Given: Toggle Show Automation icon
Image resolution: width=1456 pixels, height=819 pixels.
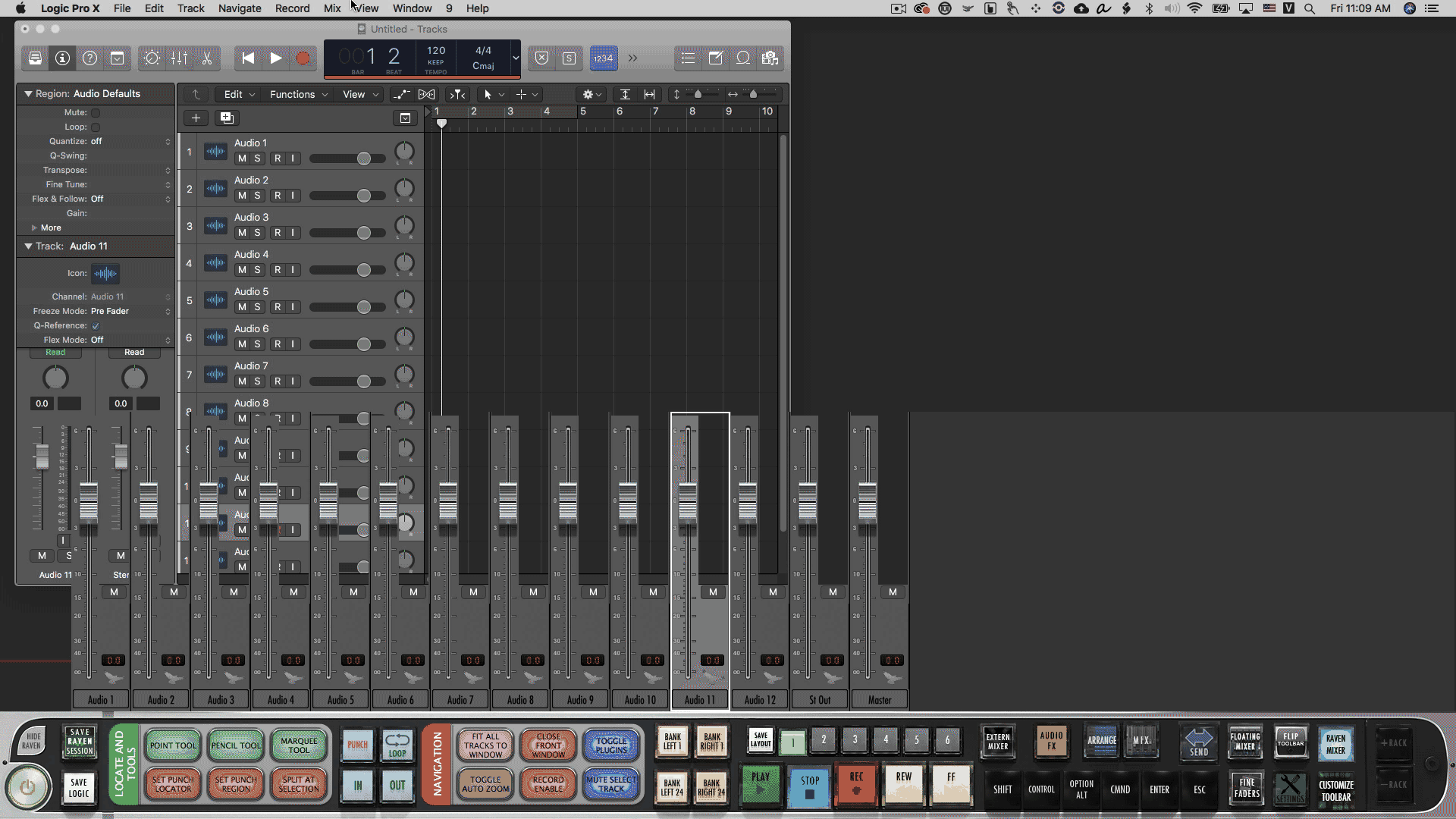Looking at the screenshot, I should coord(401,95).
